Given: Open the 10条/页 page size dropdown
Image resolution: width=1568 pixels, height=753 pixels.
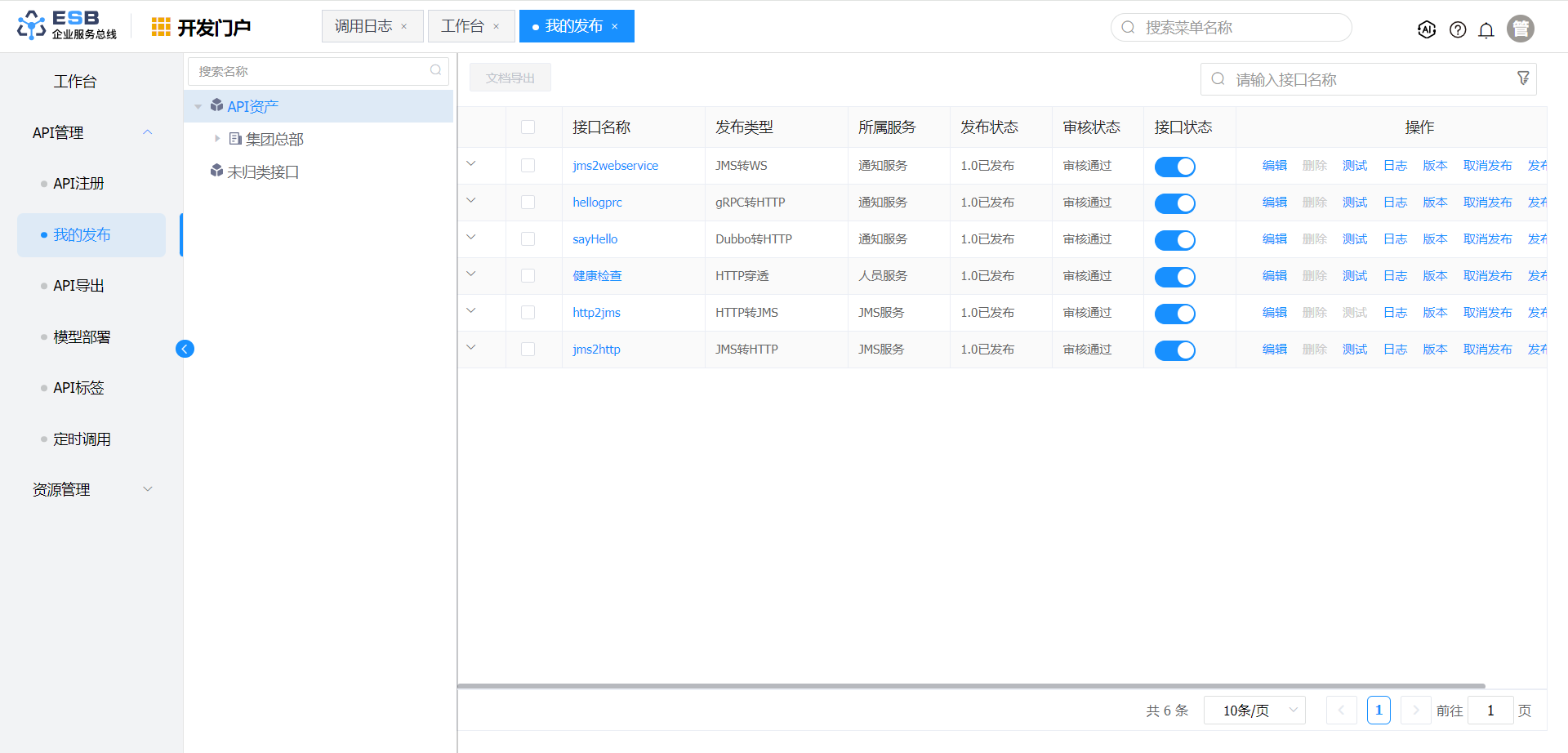Looking at the screenshot, I should pos(1254,711).
